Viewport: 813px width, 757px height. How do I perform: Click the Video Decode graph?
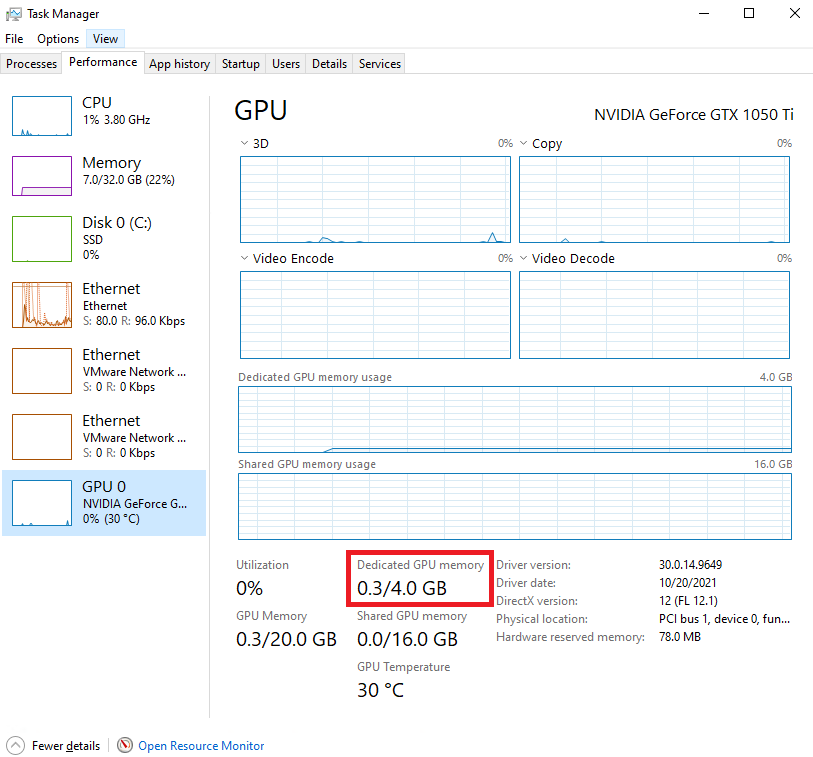point(654,315)
